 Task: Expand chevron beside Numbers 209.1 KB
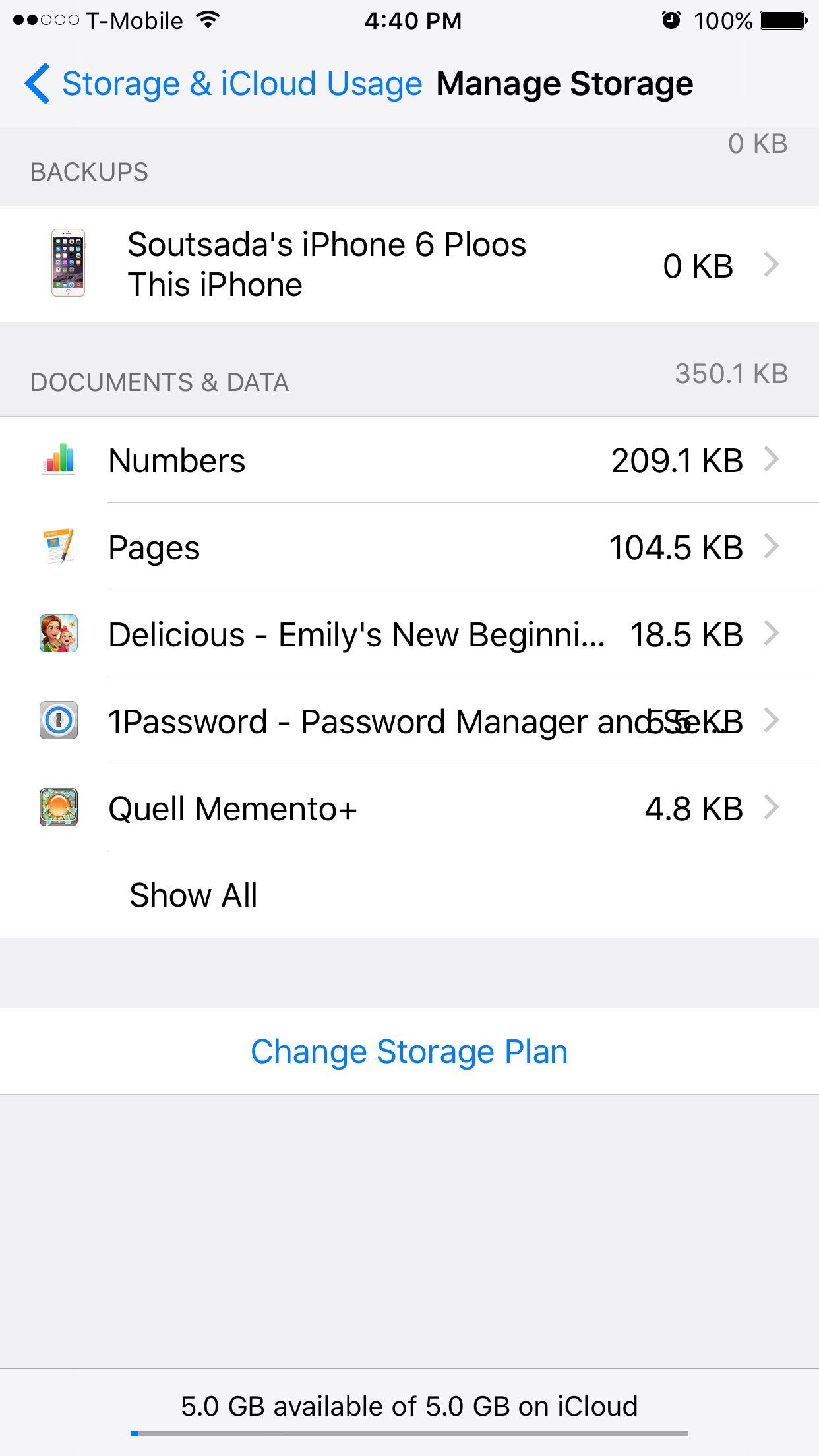pyautogui.click(x=771, y=460)
